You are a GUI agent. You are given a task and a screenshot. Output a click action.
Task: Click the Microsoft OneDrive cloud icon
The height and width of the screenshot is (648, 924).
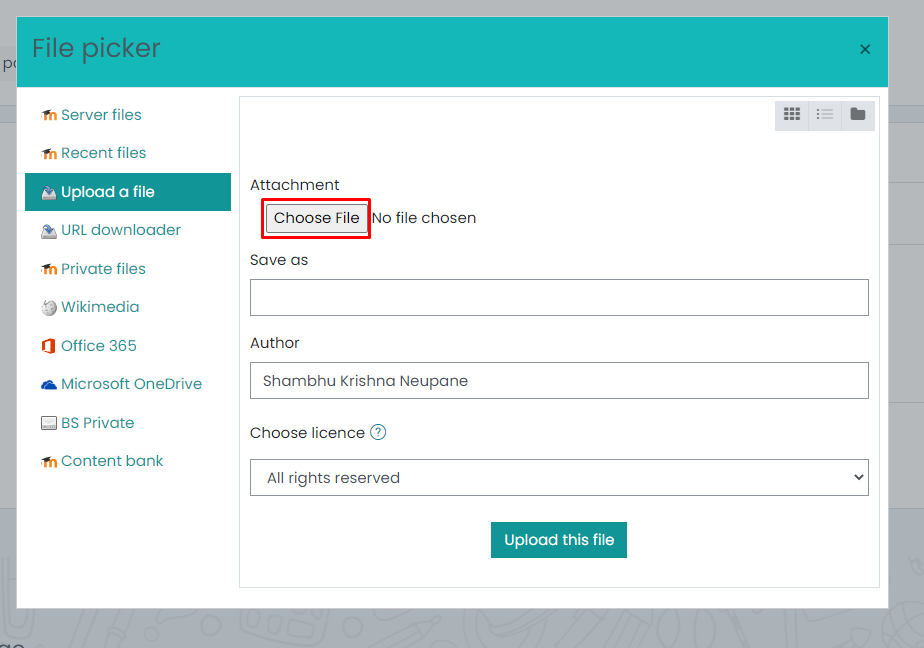49,385
